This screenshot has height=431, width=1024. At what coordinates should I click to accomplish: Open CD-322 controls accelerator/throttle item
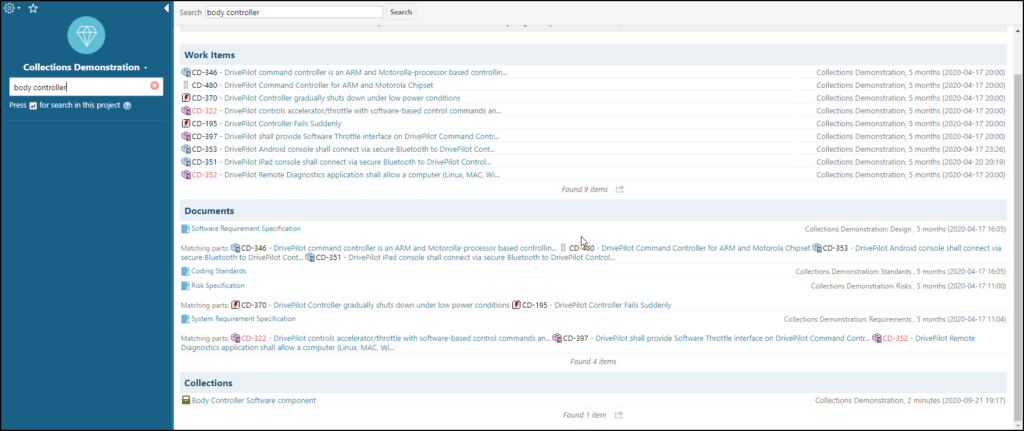tap(363, 110)
